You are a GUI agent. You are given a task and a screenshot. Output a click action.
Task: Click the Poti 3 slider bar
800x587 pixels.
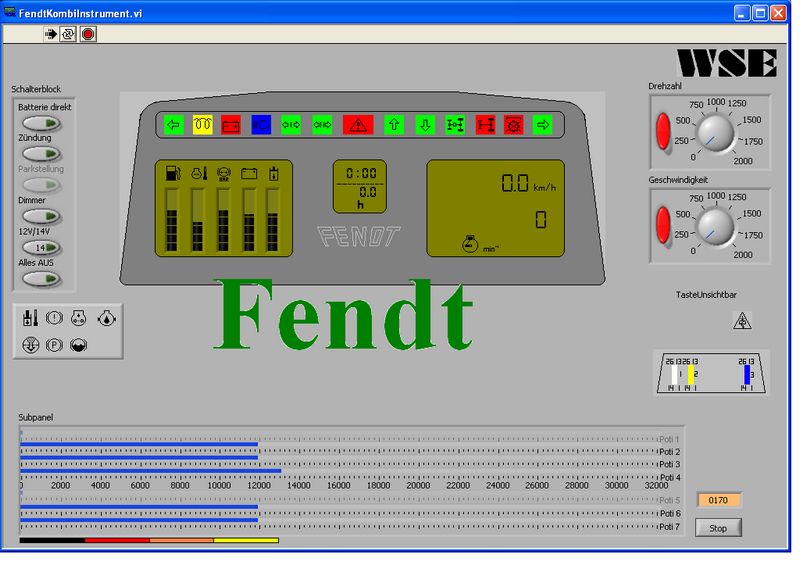click(x=139, y=457)
